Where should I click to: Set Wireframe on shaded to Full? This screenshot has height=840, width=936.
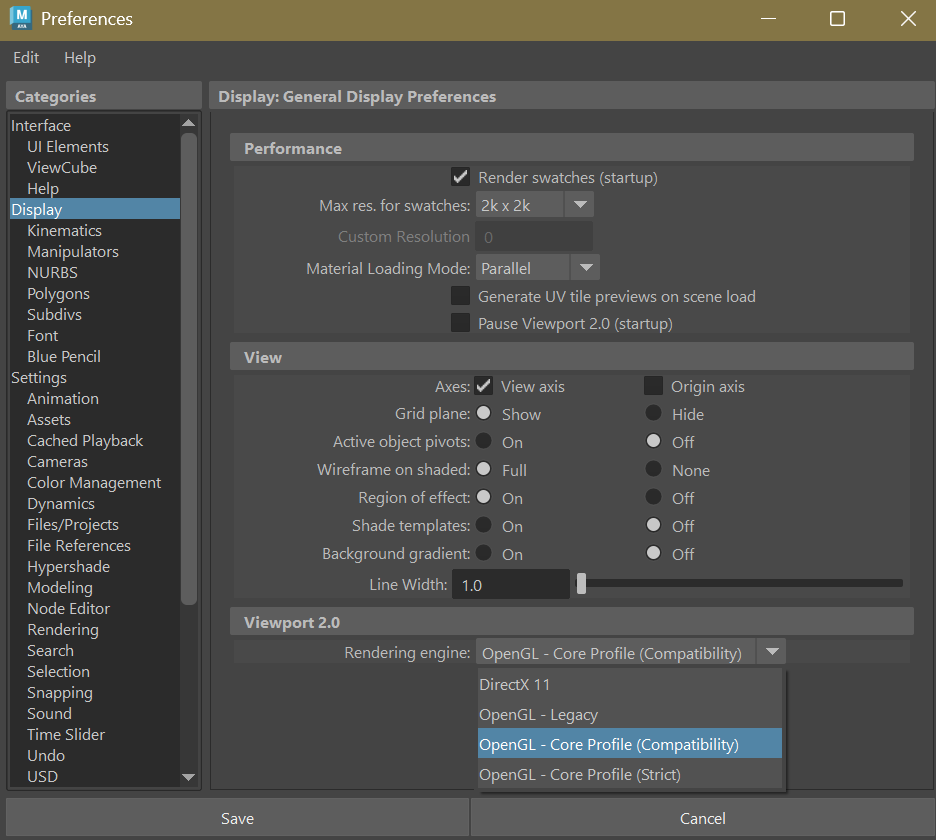pyautogui.click(x=484, y=469)
